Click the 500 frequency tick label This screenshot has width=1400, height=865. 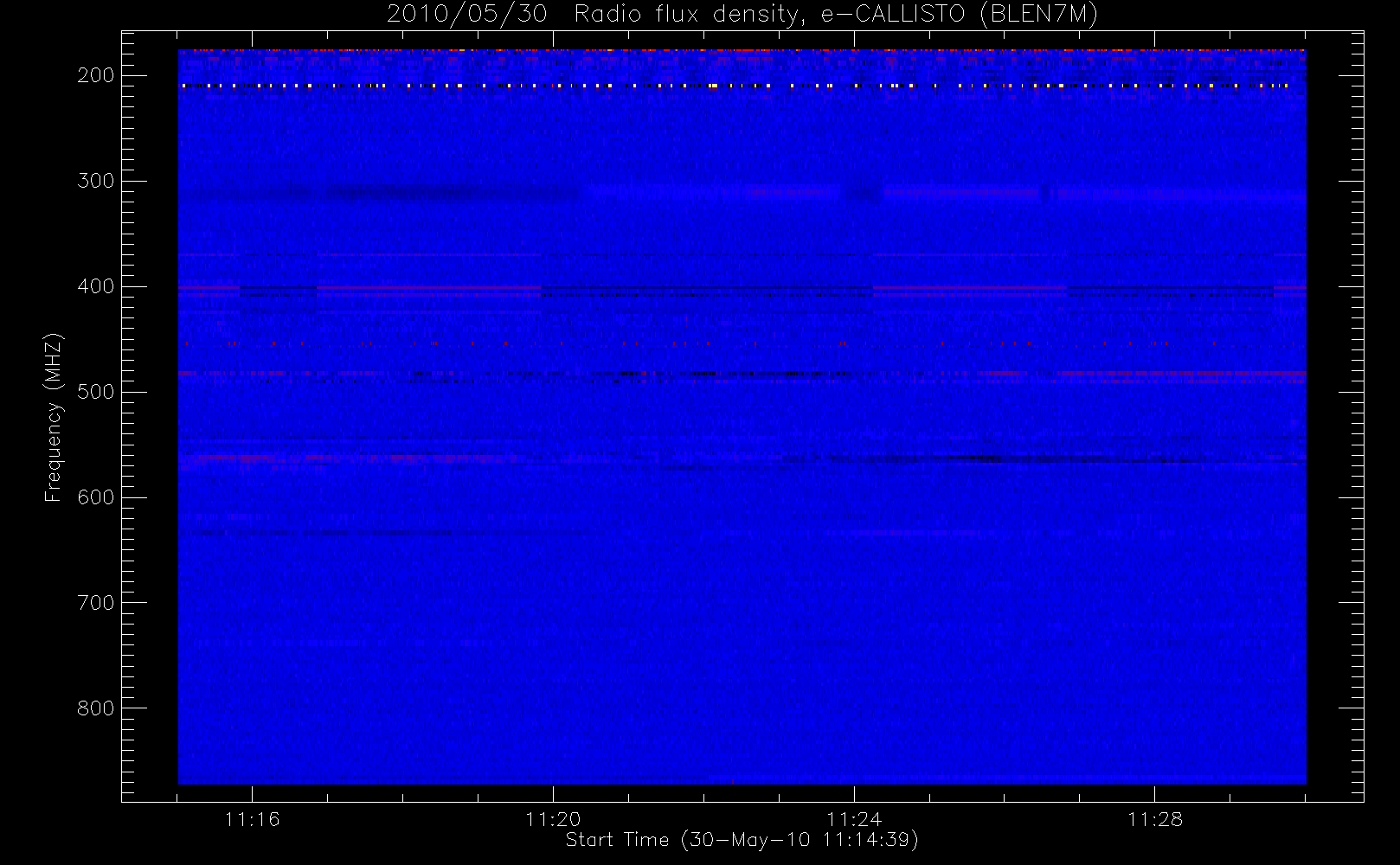point(96,392)
